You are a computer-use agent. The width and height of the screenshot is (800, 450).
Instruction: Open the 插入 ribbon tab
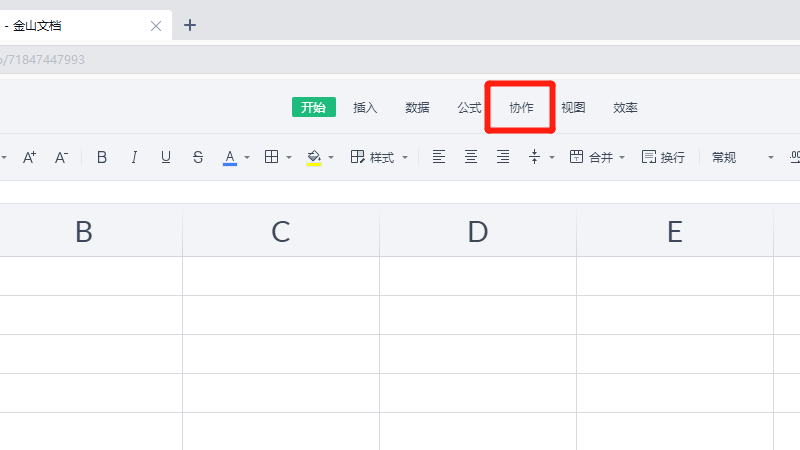(365, 108)
